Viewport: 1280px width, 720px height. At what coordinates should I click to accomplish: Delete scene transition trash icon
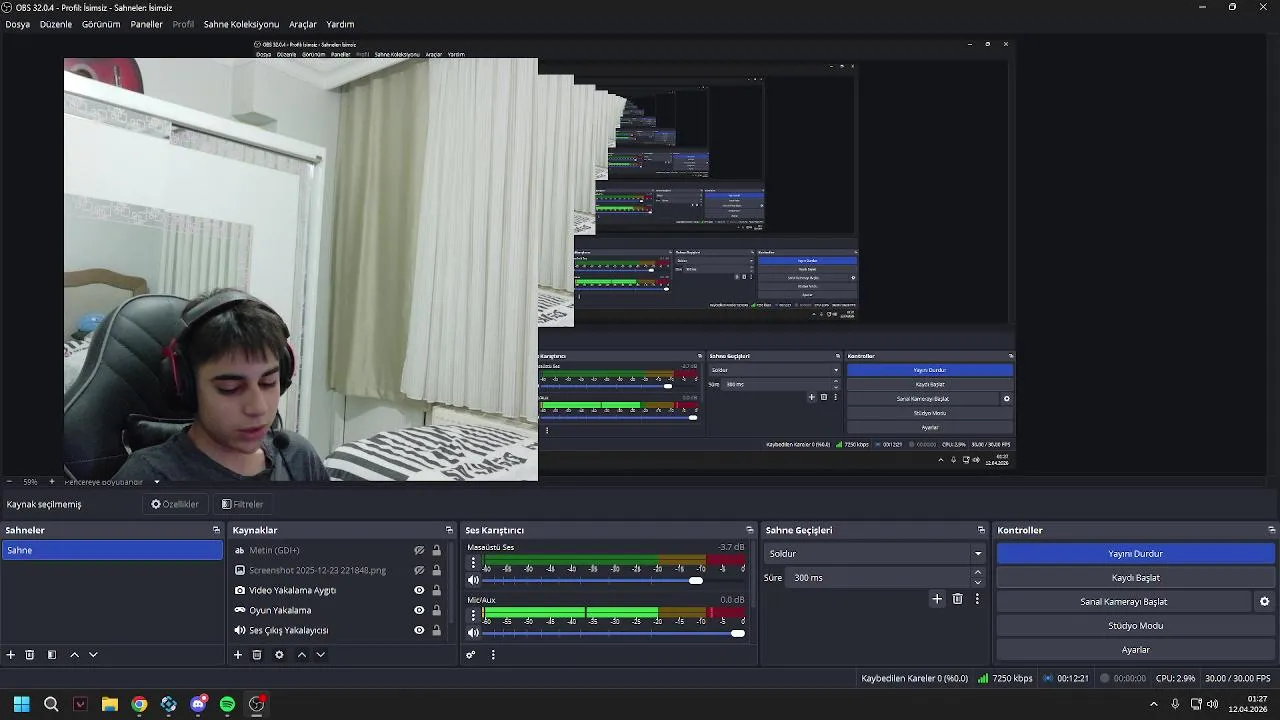coord(958,599)
